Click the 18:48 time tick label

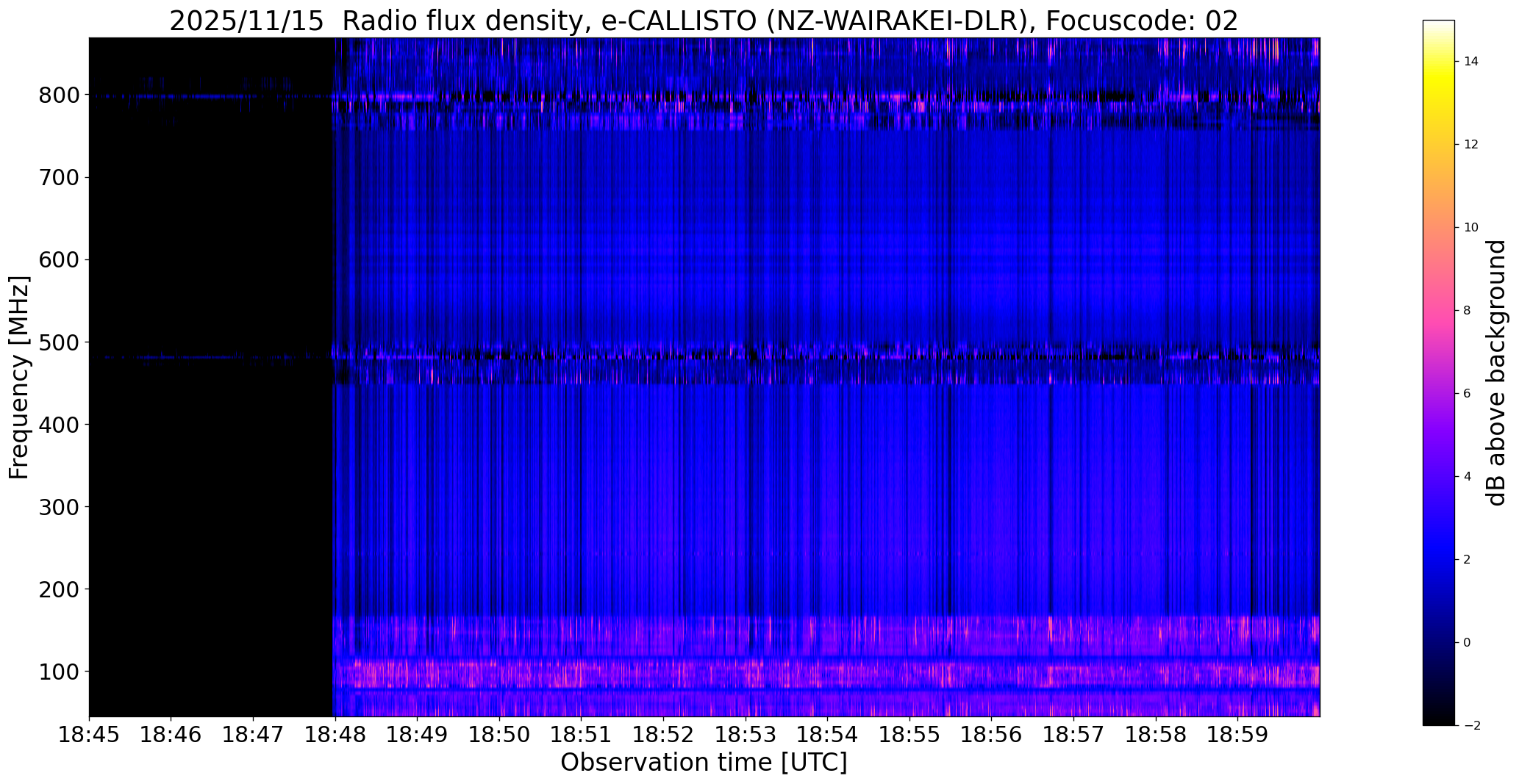pos(335,736)
